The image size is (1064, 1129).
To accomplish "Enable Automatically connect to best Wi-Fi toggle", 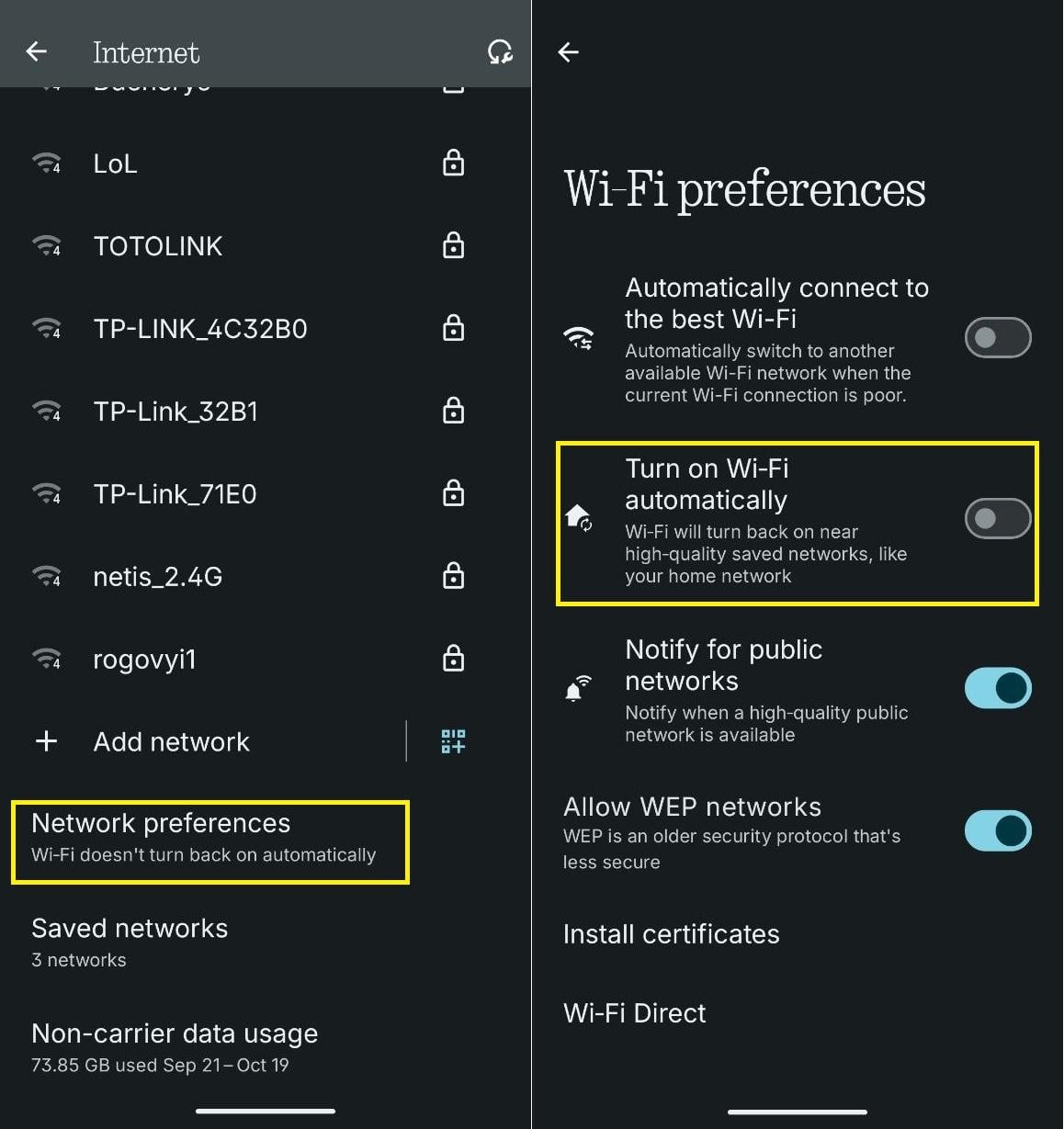I will click(998, 337).
